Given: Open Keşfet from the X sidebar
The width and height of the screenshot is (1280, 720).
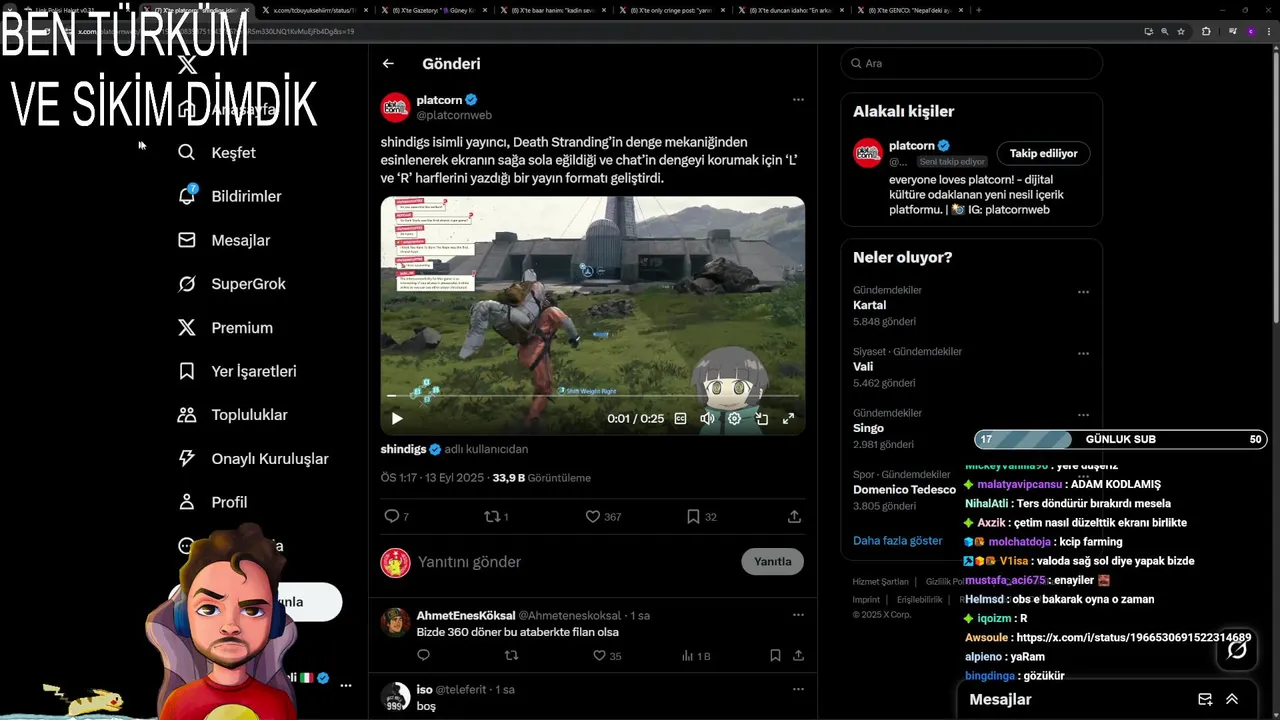Looking at the screenshot, I should tap(217, 153).
